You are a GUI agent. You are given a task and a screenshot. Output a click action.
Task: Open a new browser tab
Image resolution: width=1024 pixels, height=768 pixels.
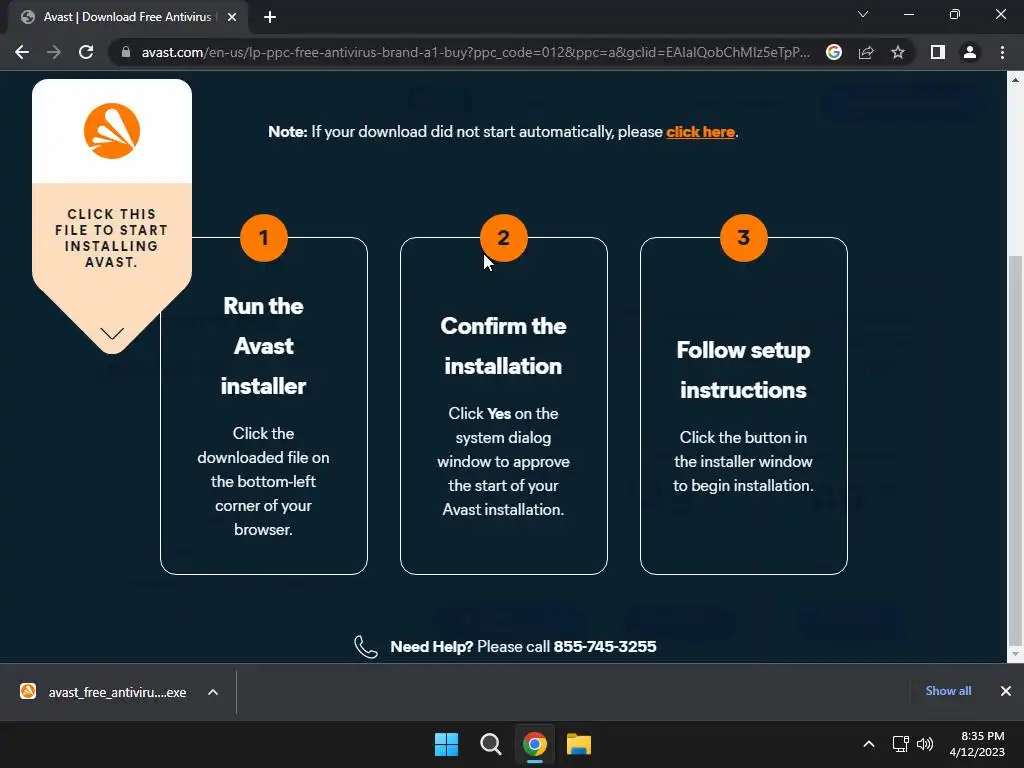pyautogui.click(x=270, y=17)
